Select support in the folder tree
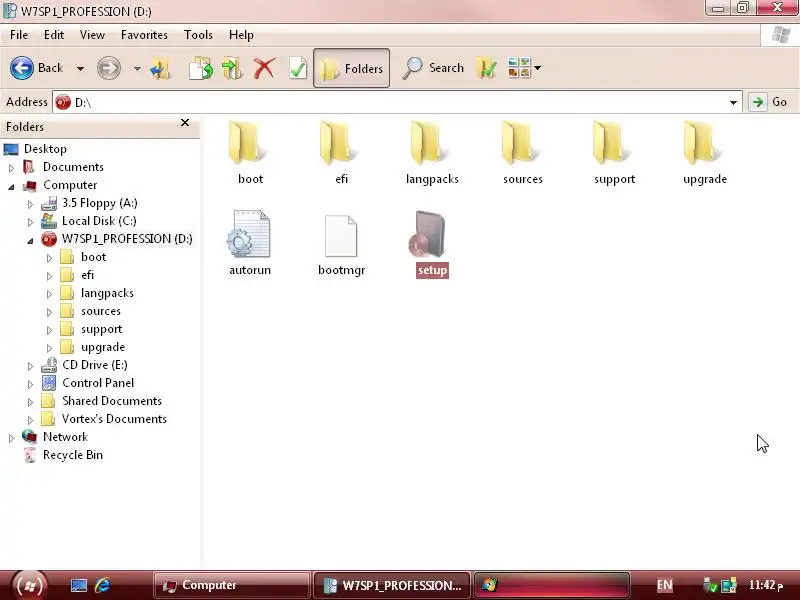Image resolution: width=800 pixels, height=600 pixels. tap(102, 330)
